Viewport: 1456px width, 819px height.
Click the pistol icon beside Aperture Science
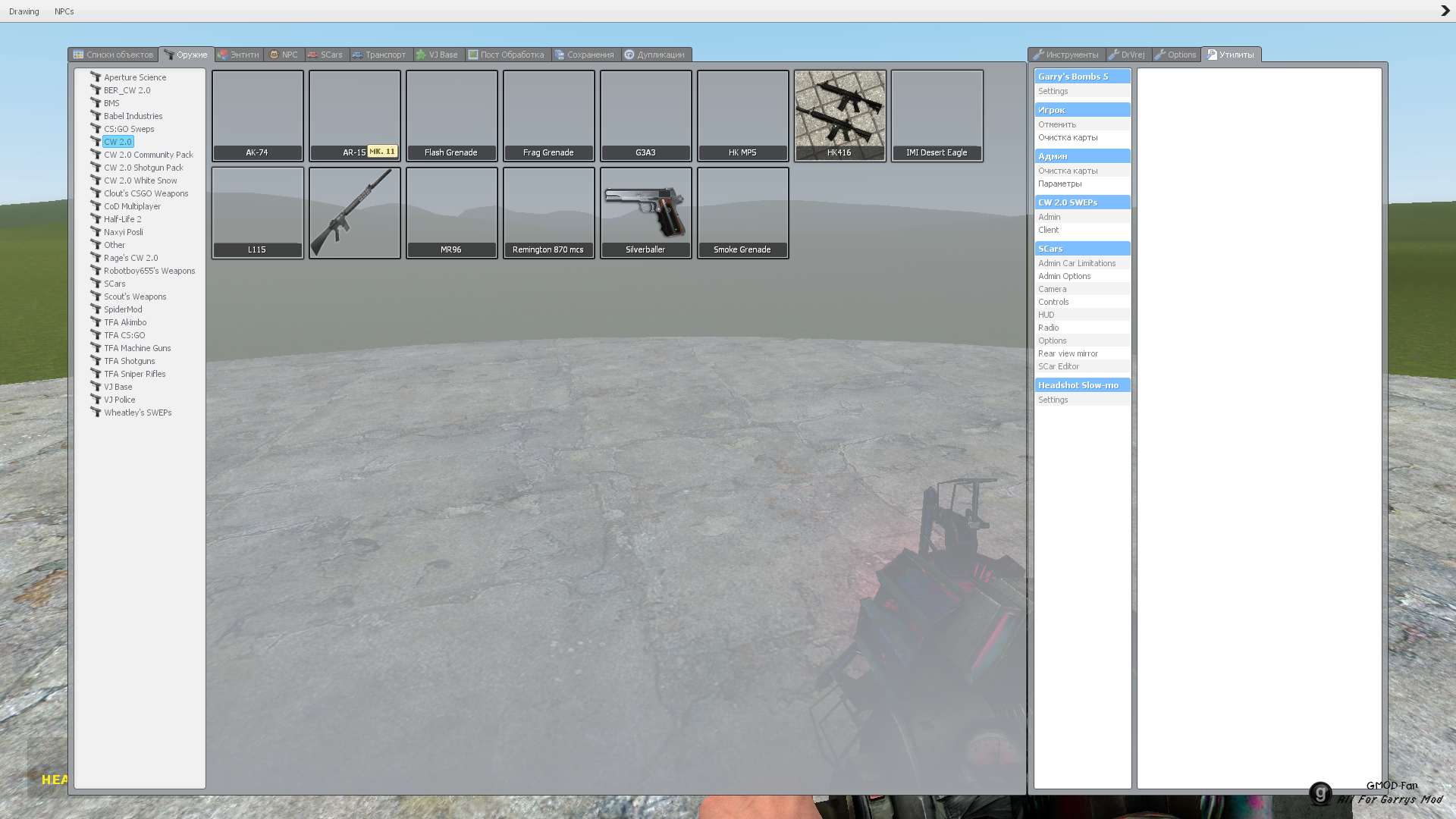pyautogui.click(x=96, y=77)
